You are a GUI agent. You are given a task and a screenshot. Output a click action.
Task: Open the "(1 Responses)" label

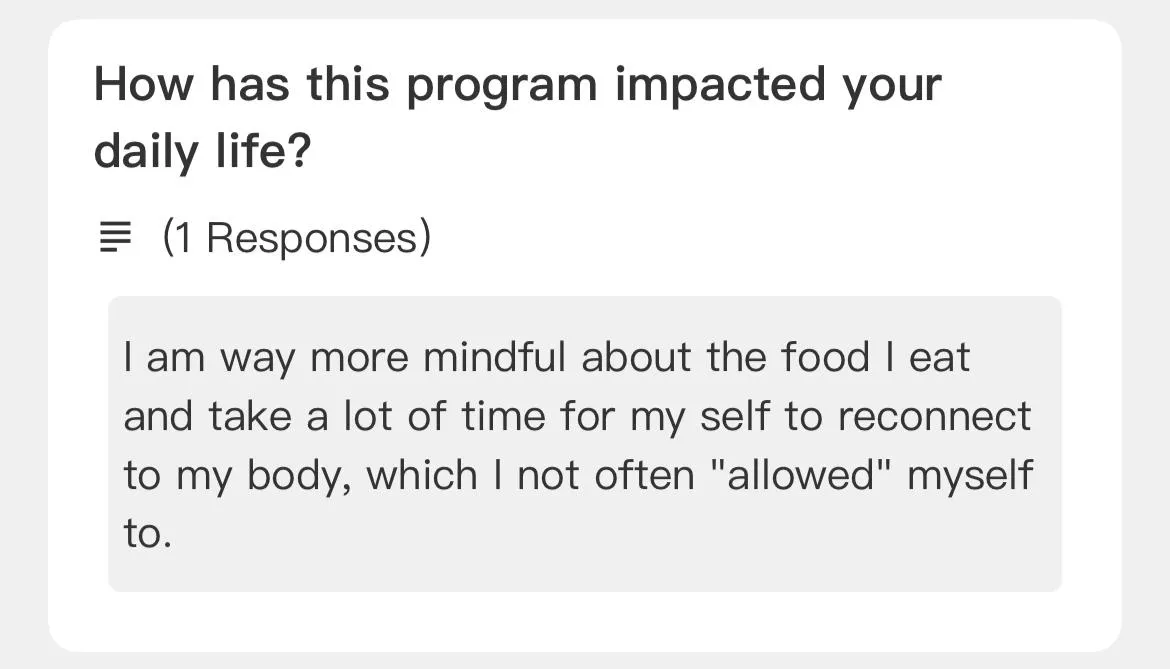coord(297,238)
